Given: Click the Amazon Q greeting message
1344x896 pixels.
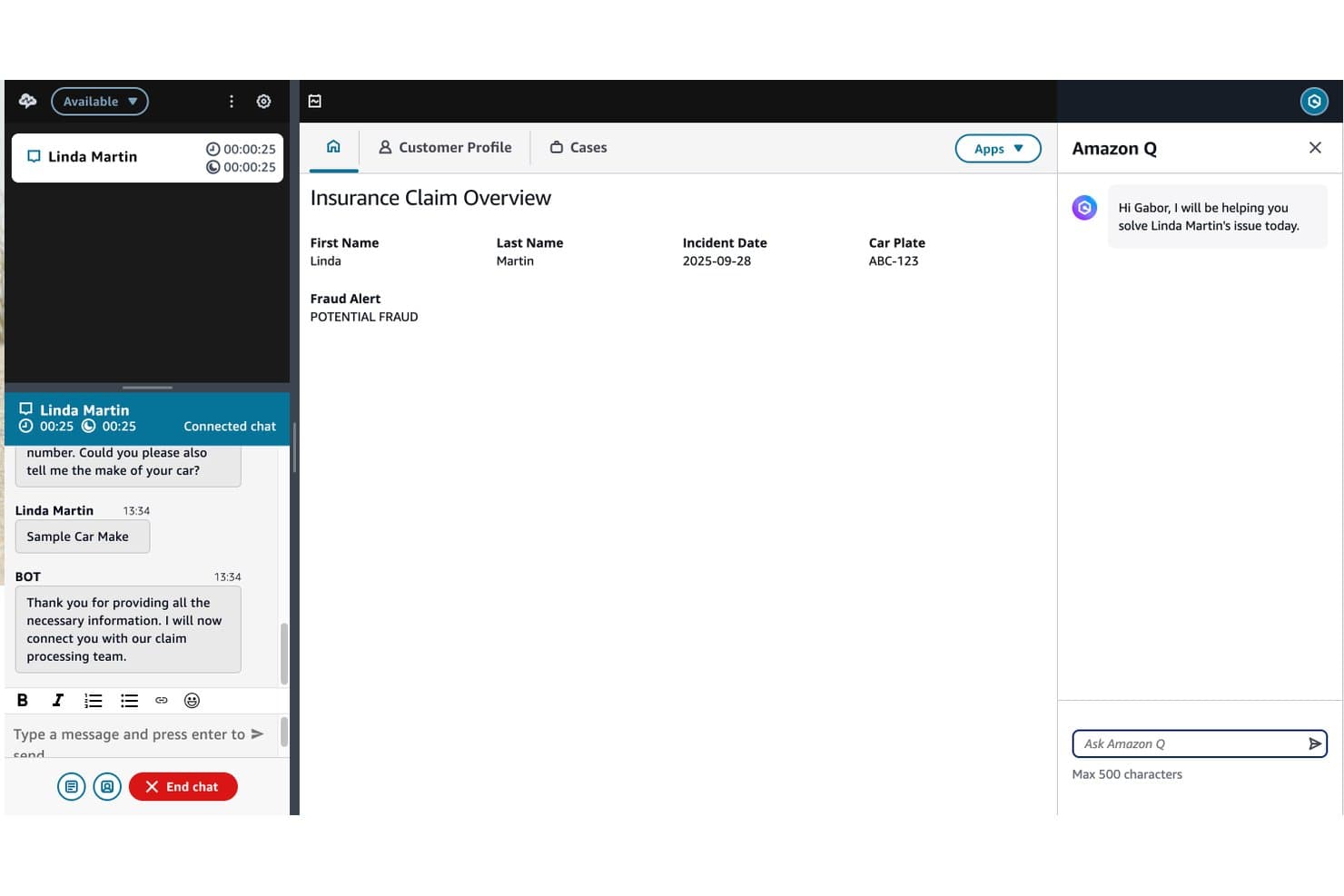Looking at the screenshot, I should (1217, 217).
